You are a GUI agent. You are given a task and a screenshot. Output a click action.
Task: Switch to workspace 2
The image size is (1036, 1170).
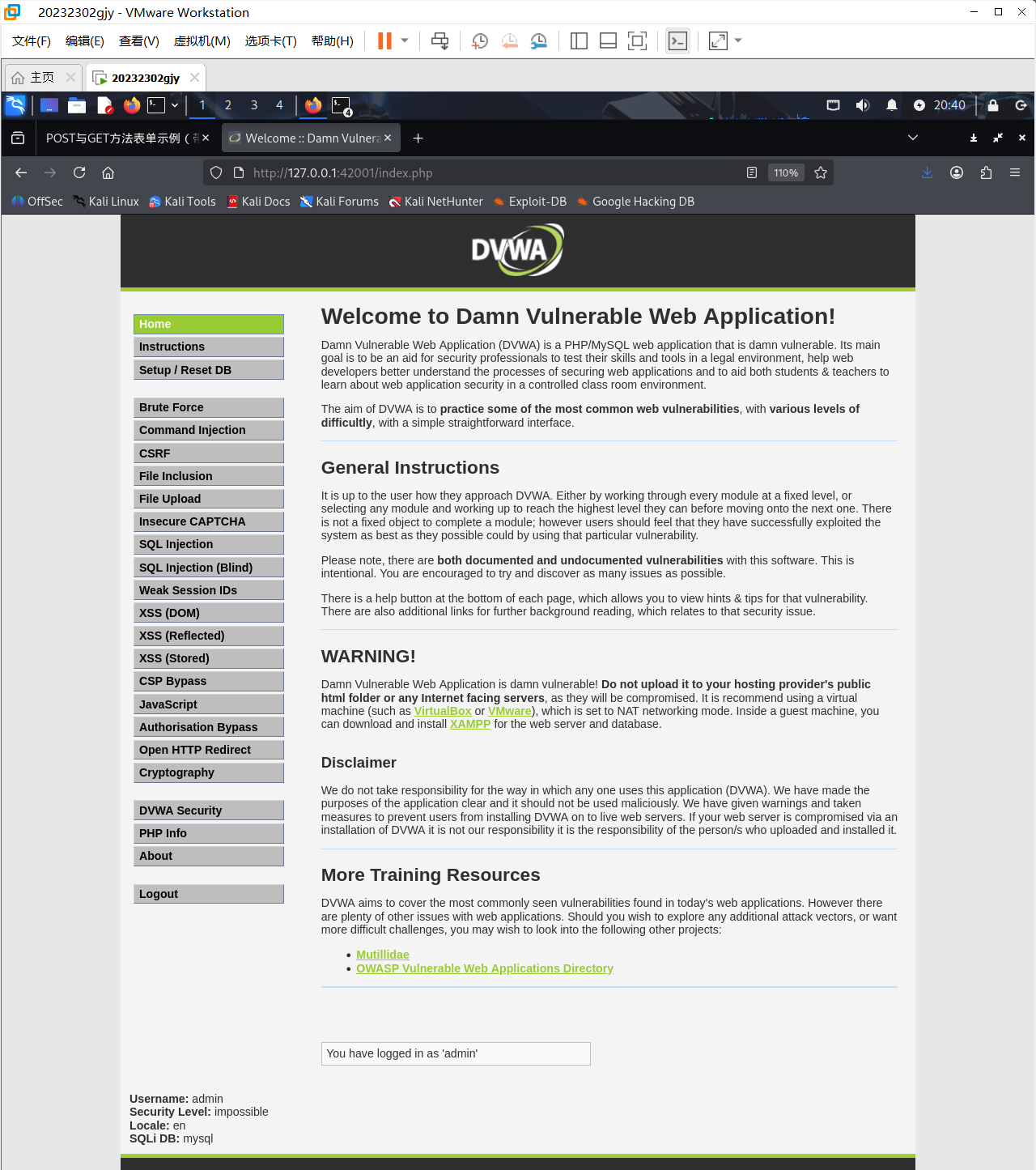coord(228,105)
